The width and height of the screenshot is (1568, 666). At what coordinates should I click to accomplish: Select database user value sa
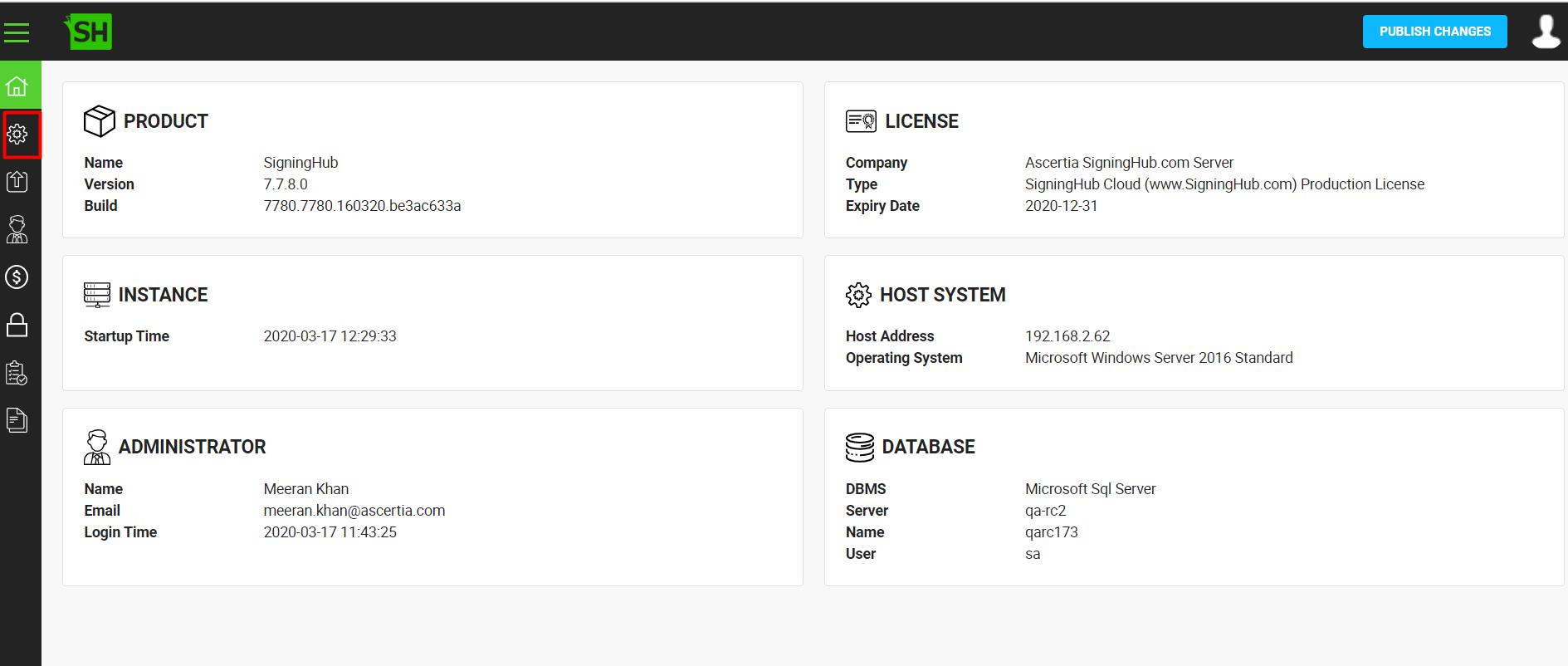coord(1033,554)
